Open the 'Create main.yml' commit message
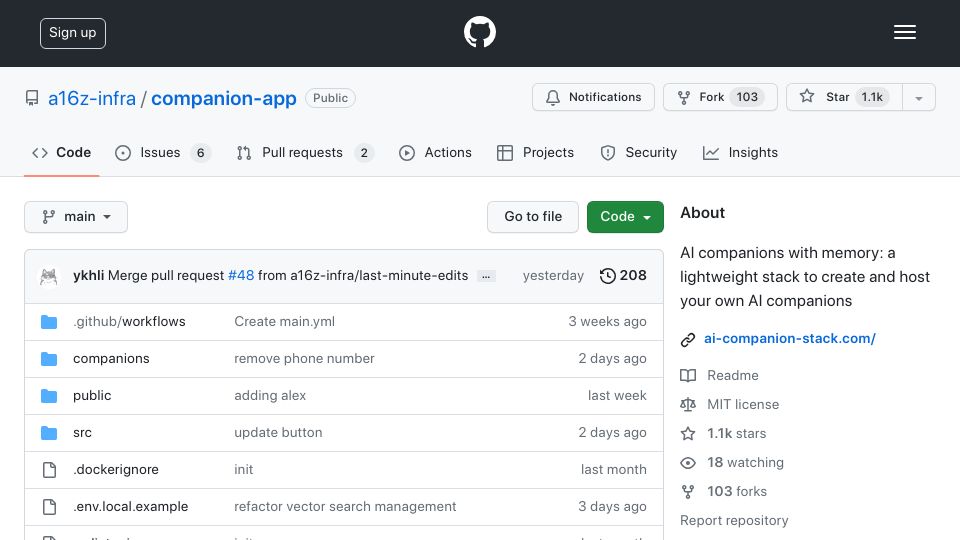This screenshot has height=540, width=960. pos(285,321)
